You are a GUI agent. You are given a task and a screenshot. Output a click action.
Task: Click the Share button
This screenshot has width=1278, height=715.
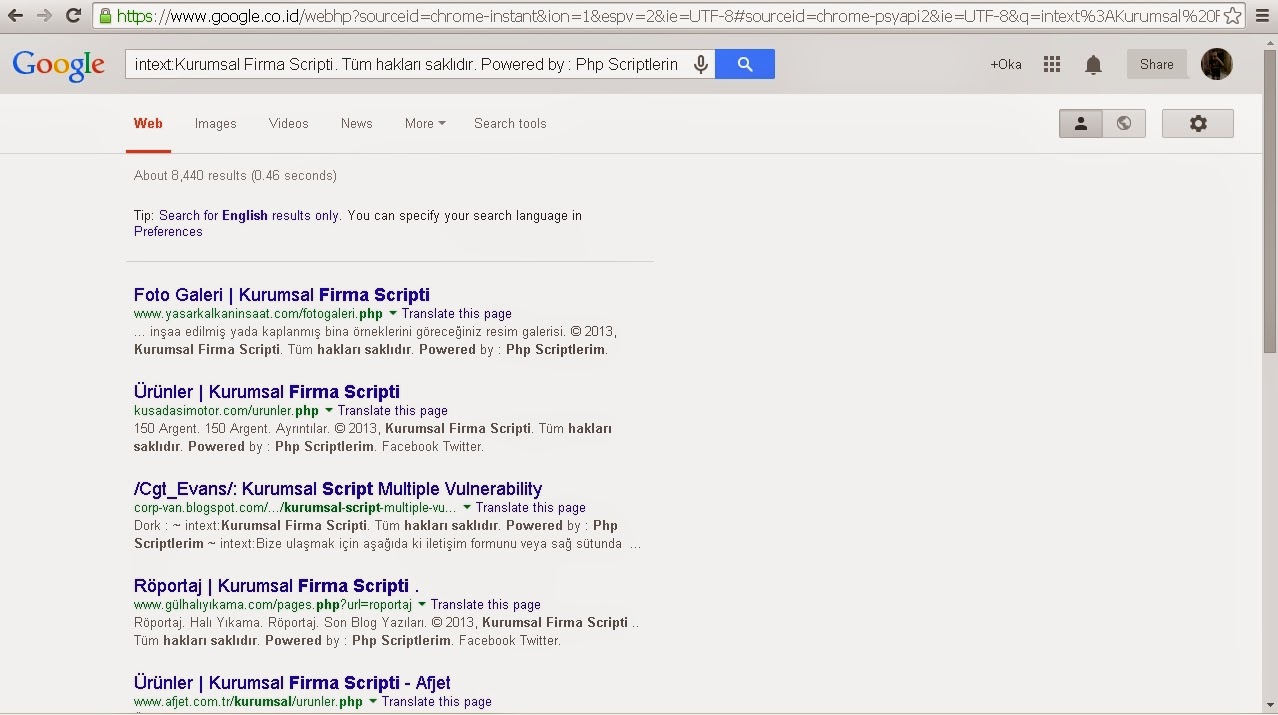(x=1156, y=64)
